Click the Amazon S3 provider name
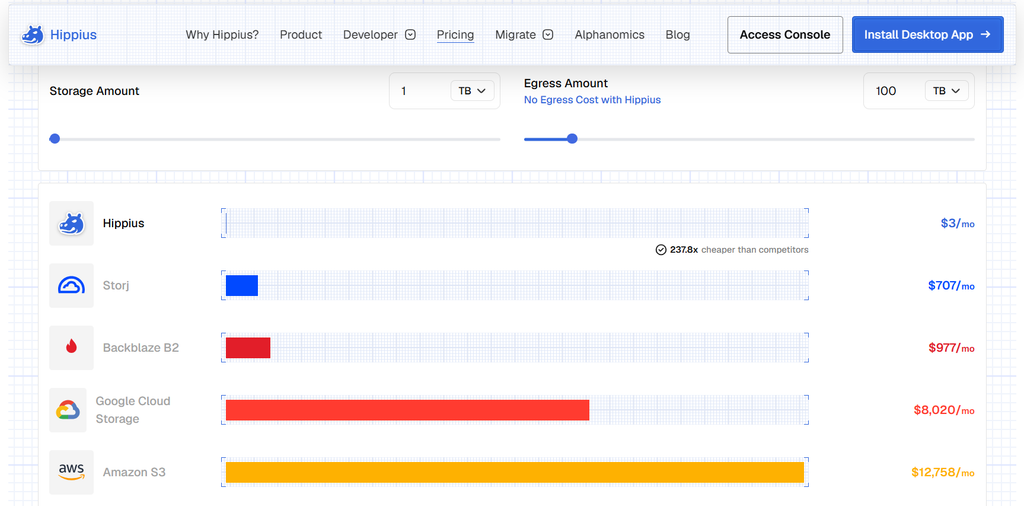1024x506 pixels. [134, 472]
